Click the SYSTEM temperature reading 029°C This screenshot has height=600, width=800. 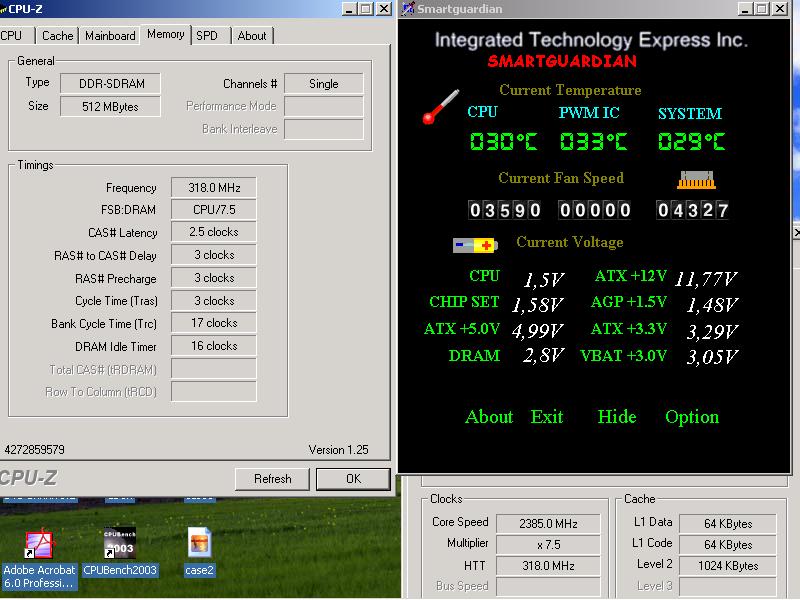click(x=691, y=141)
